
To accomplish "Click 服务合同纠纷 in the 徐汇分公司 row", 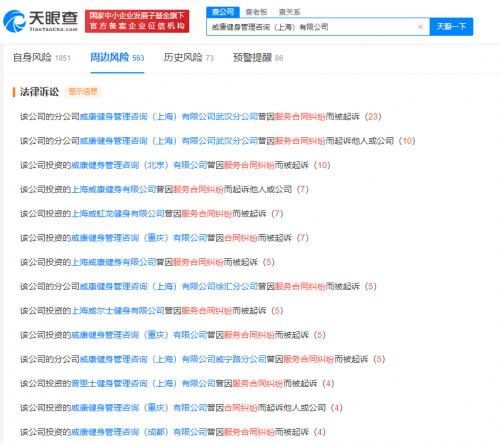I will pos(299,287).
